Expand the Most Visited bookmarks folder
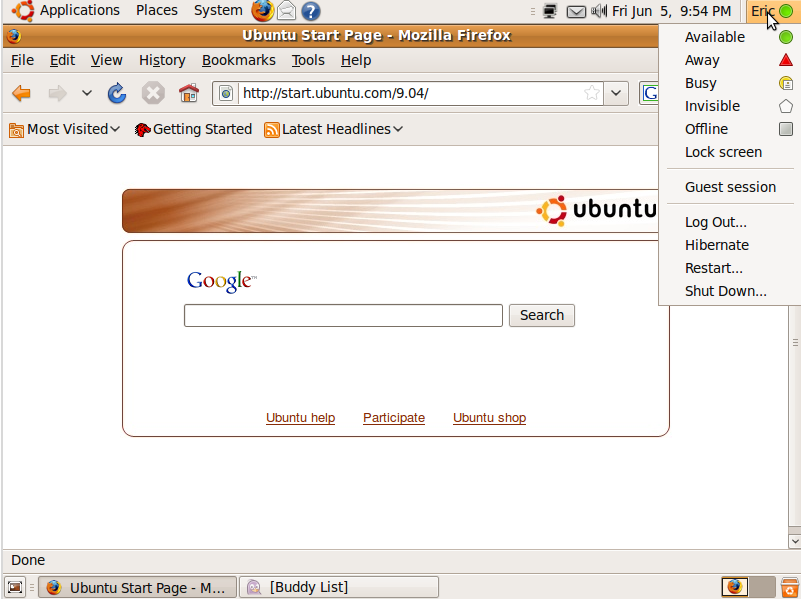Viewport: 801px width, 599px height. pyautogui.click(x=64, y=130)
